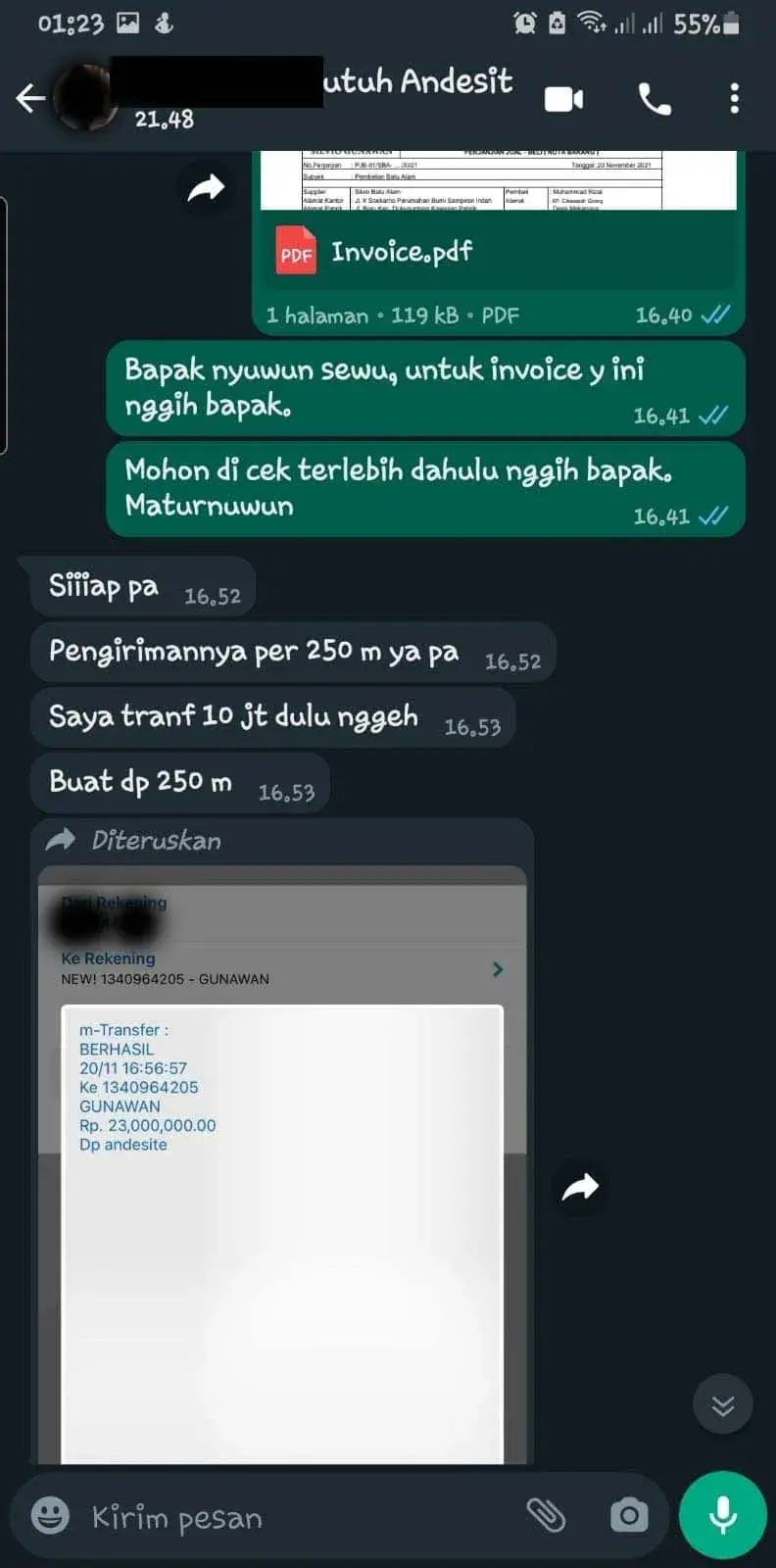The image size is (776, 1568).
Task: Forward the transfer receipt image
Action: 580,1188
